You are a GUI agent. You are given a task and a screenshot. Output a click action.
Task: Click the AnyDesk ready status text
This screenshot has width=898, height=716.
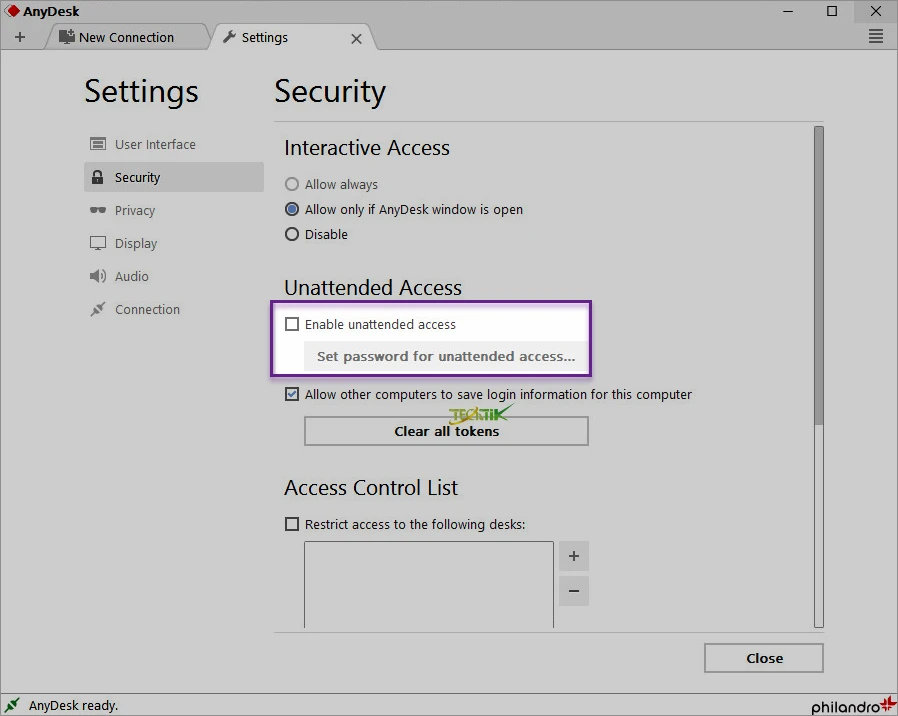tap(73, 706)
